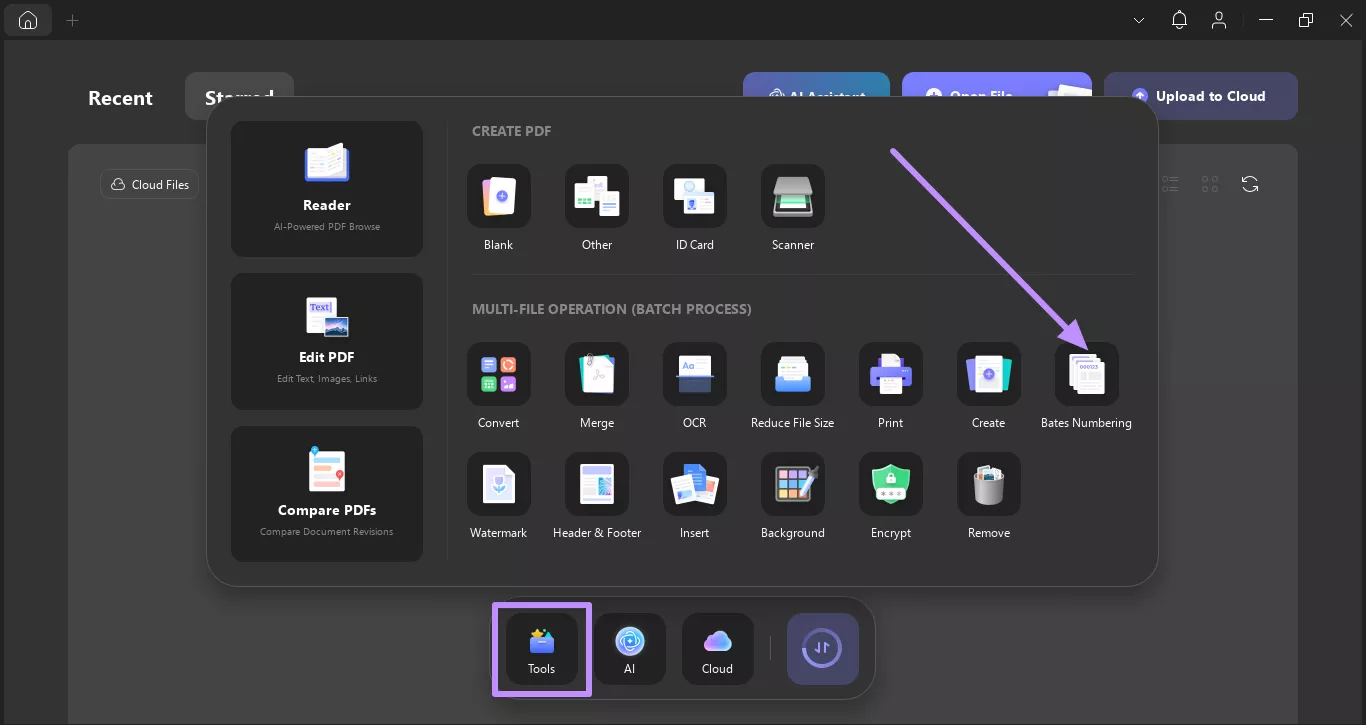Open the Bates Numbering batch tool
The width and height of the screenshot is (1366, 725).
coord(1086,375)
